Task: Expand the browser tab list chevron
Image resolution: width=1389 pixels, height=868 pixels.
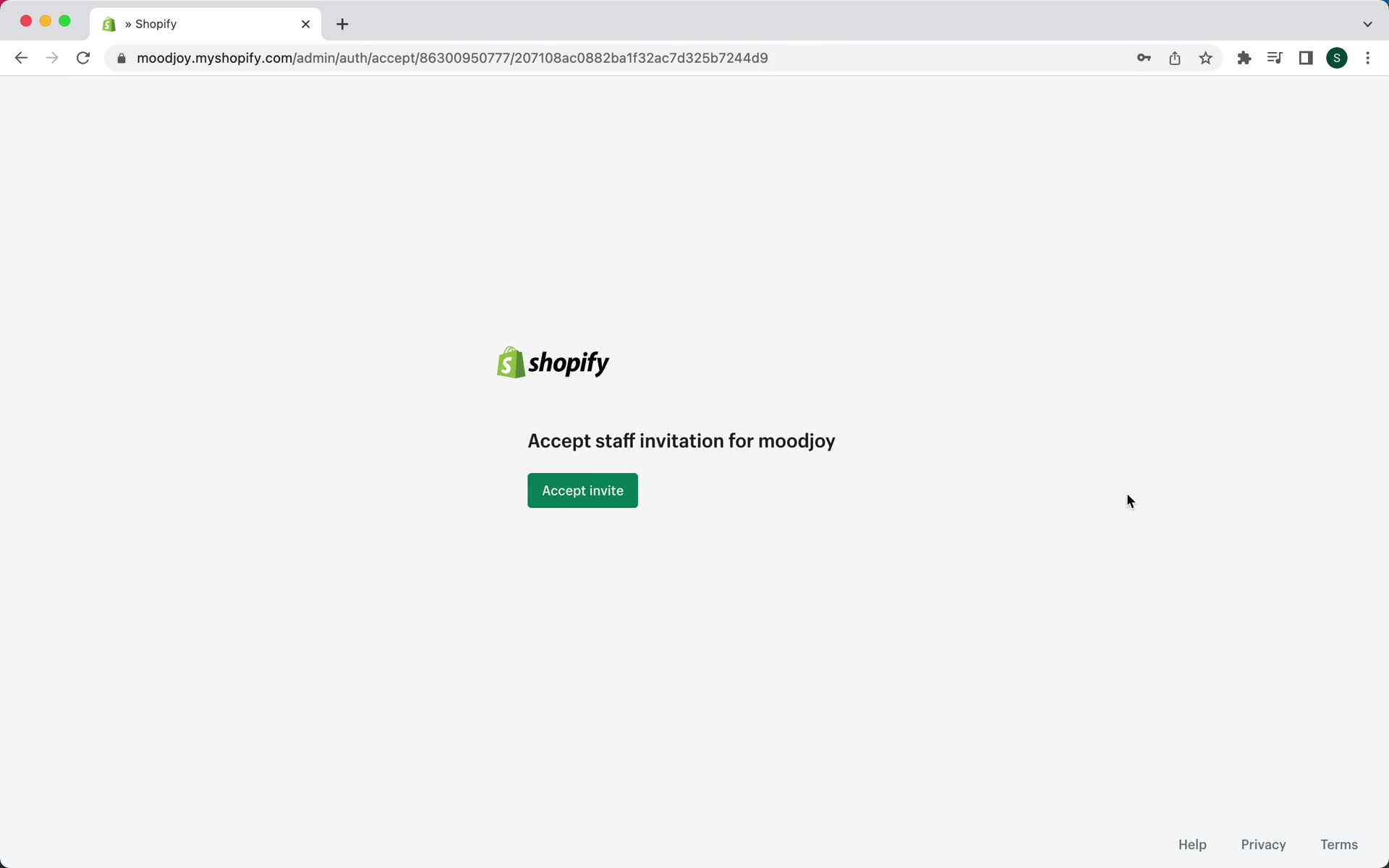Action: point(1367,23)
